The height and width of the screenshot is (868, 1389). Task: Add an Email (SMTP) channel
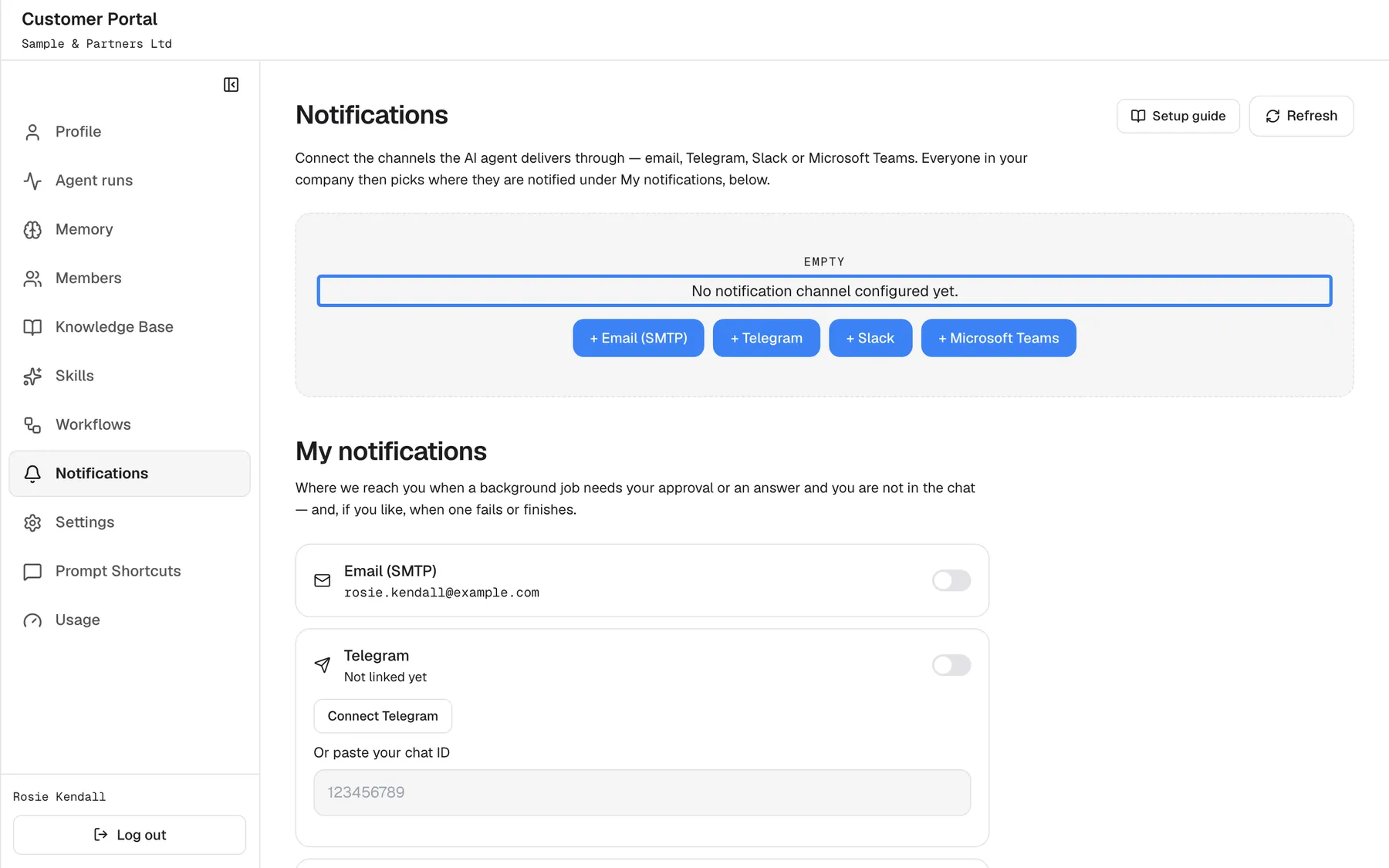pyautogui.click(x=638, y=338)
